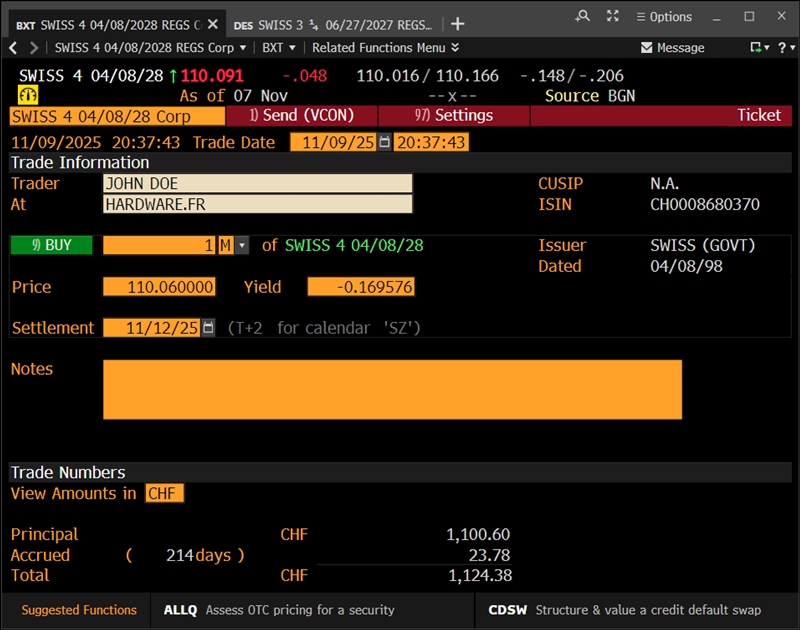Open a new tab with plus icon
Screen dimensions: 800x630
tap(457, 23)
